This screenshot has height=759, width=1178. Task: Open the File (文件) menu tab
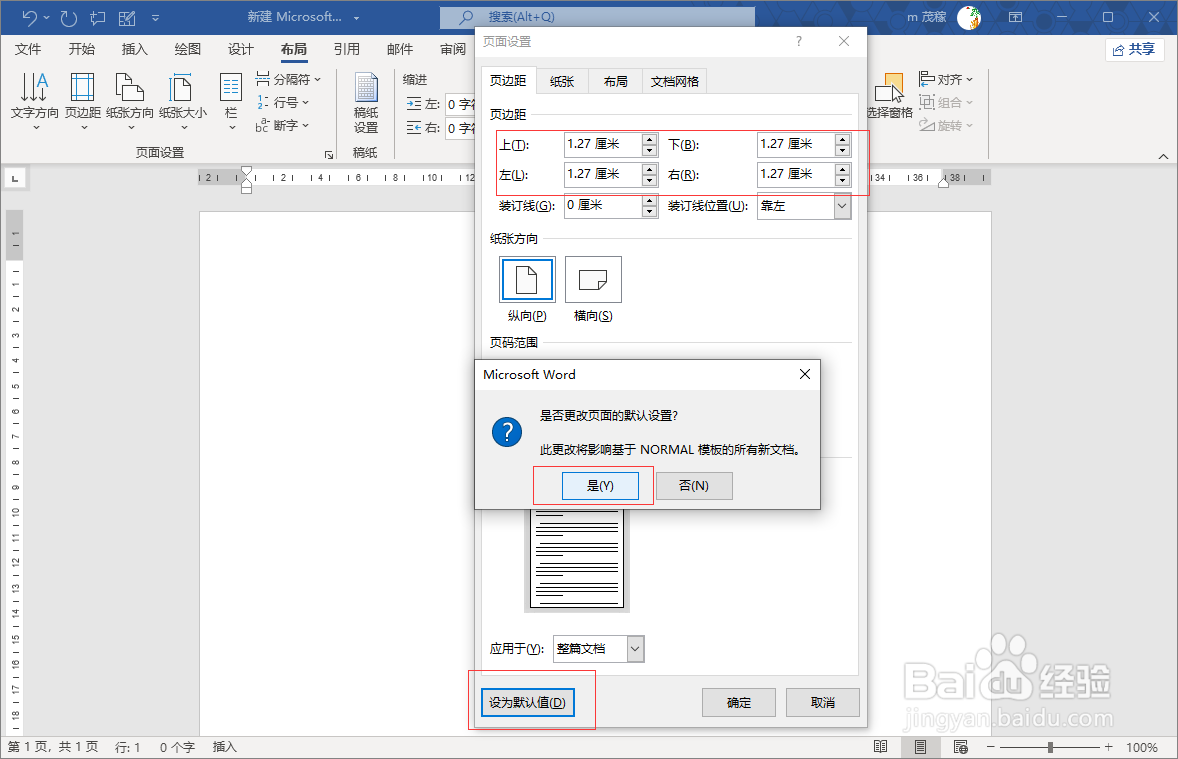coord(28,50)
